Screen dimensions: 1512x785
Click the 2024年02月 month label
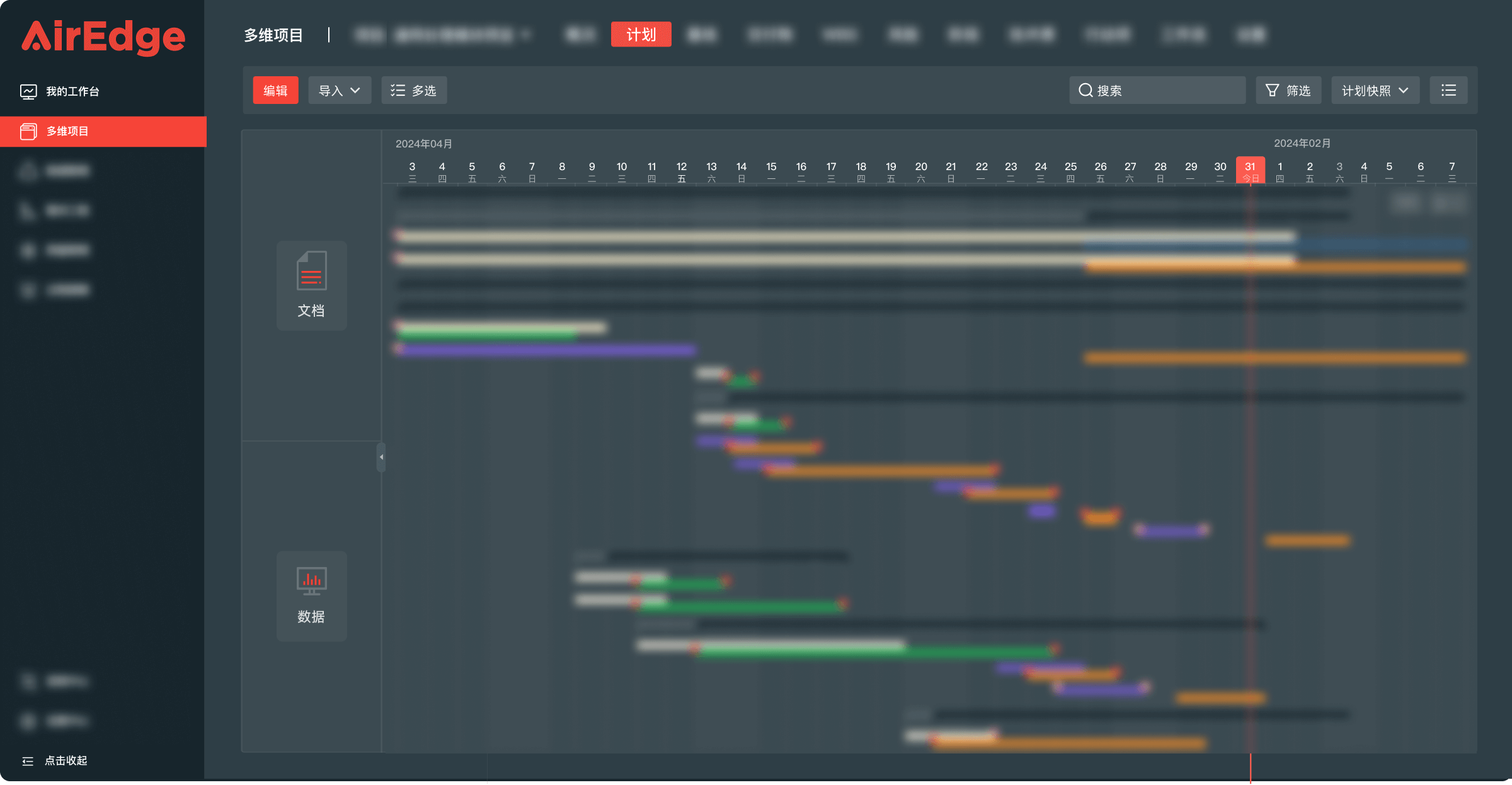[x=1302, y=144]
